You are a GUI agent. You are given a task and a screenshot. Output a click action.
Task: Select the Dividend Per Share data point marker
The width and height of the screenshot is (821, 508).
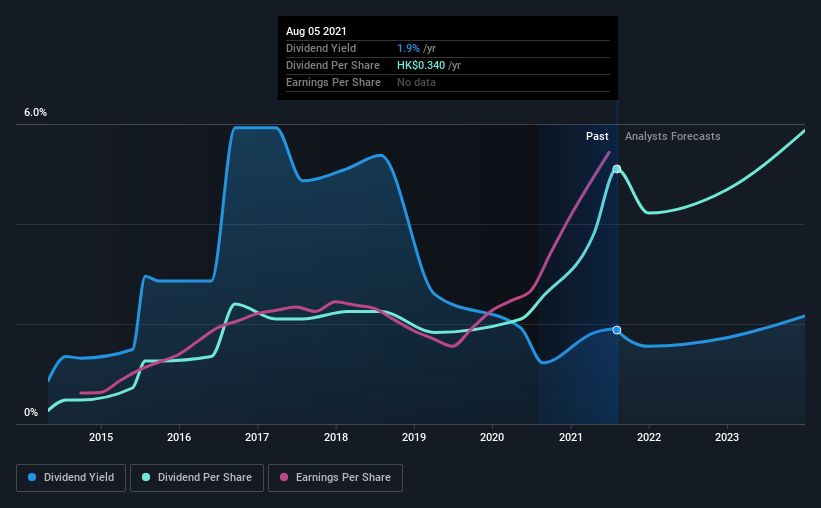[x=617, y=169]
